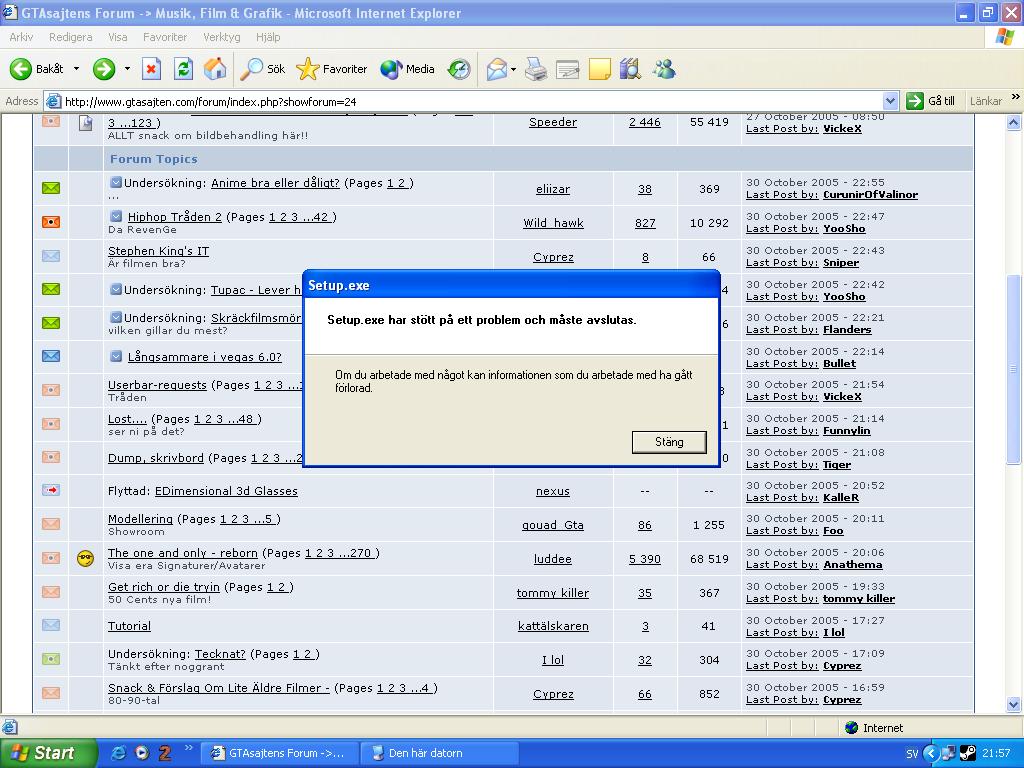Open Favoriter star toolbar button
Viewport: 1024px width, 768px height.
(x=332, y=69)
